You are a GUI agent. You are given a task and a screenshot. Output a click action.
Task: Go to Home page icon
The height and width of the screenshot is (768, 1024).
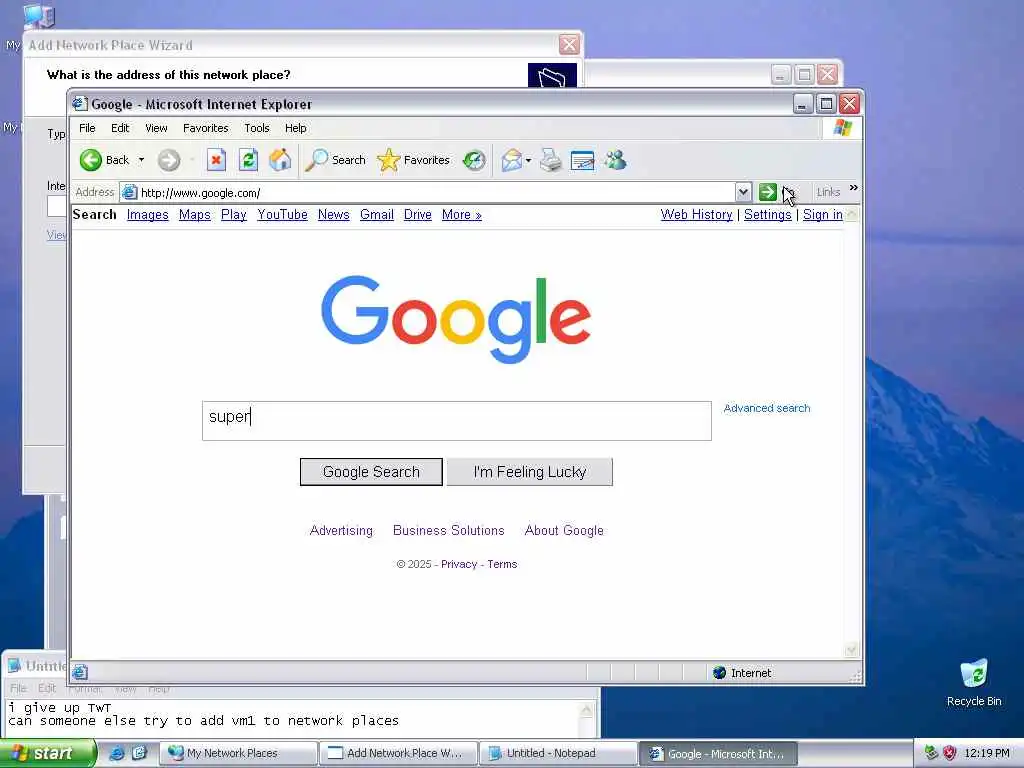point(280,160)
